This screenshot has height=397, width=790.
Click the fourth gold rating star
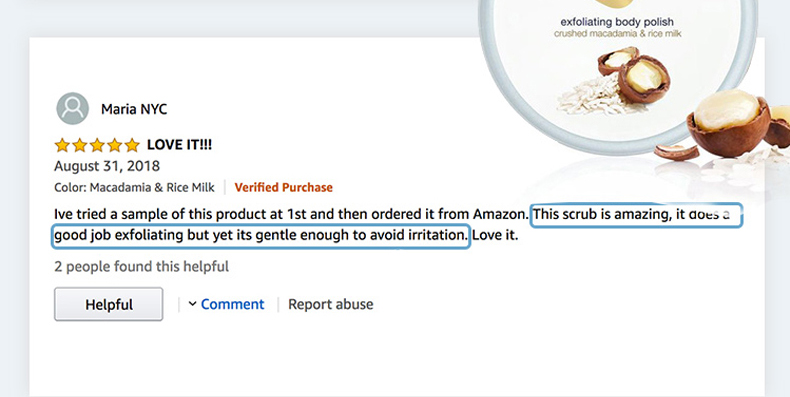[114, 145]
